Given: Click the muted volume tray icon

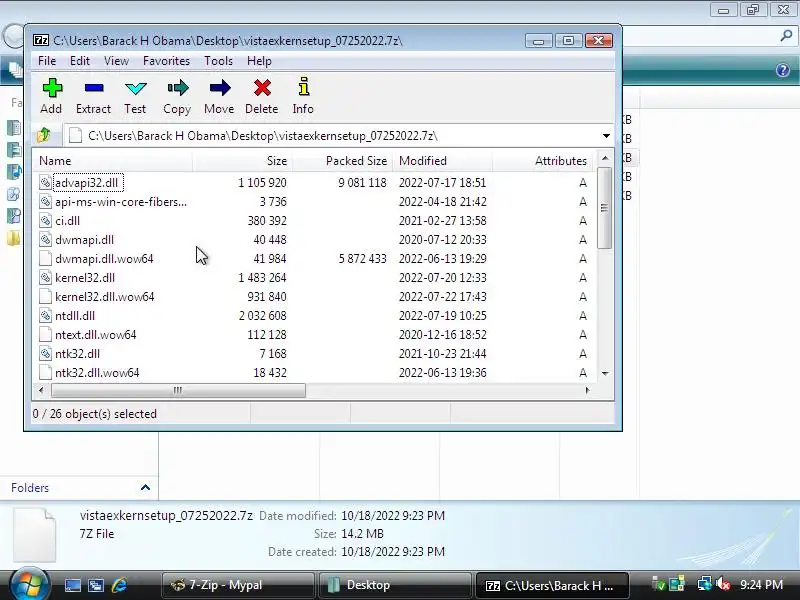Looking at the screenshot, I should [722, 584].
